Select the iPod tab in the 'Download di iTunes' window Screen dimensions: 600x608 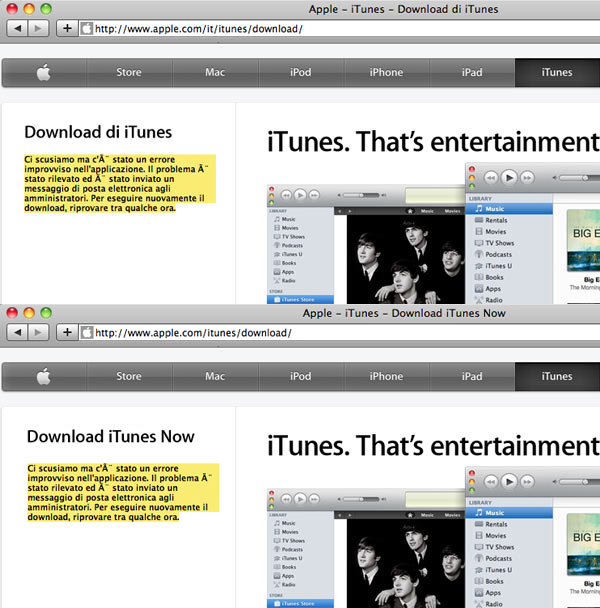click(x=301, y=72)
